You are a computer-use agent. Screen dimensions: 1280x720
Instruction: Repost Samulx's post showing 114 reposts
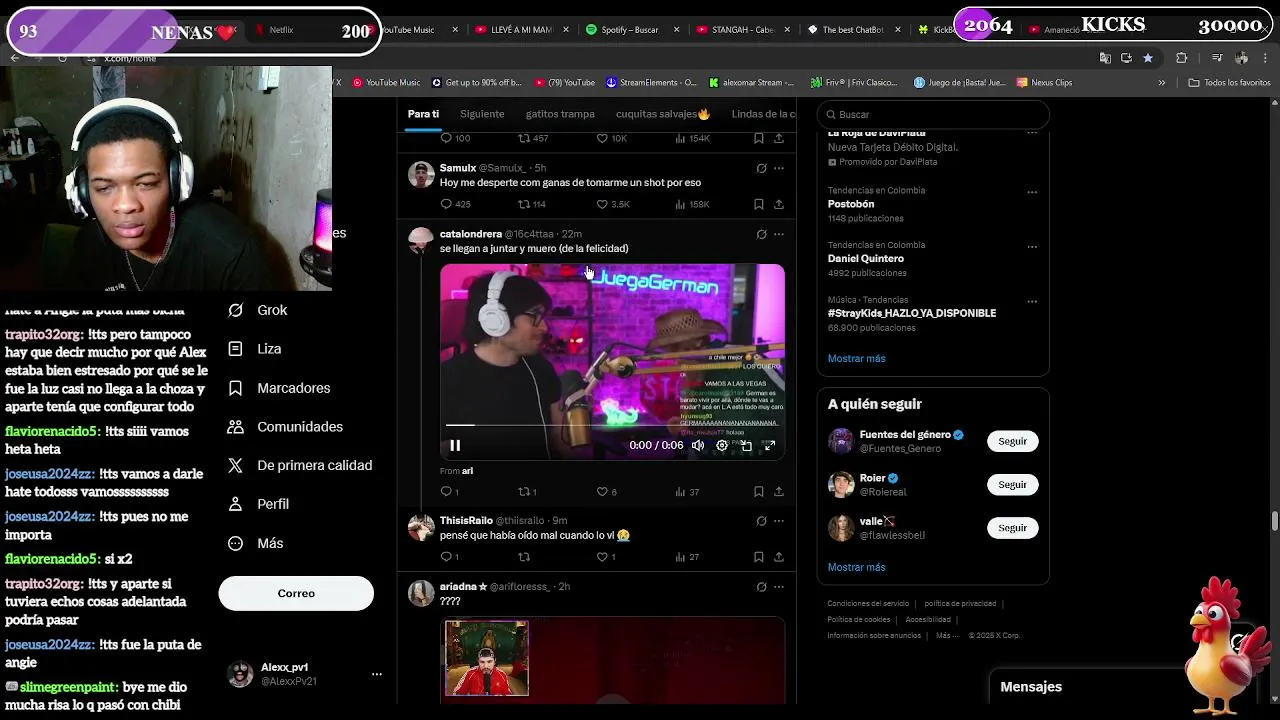pos(531,204)
